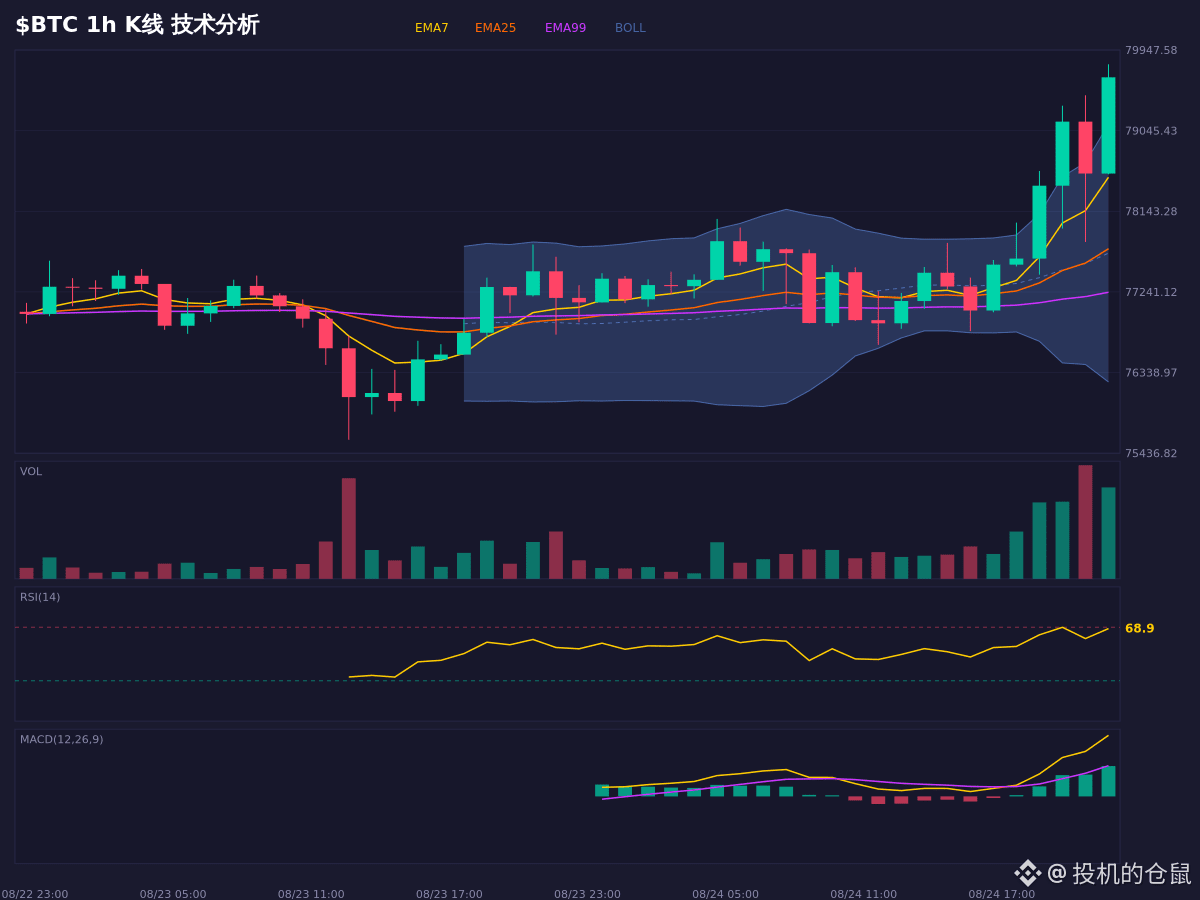The height and width of the screenshot is (900, 1200).
Task: Click the 78143.28 price axis label
Action: point(1151,211)
